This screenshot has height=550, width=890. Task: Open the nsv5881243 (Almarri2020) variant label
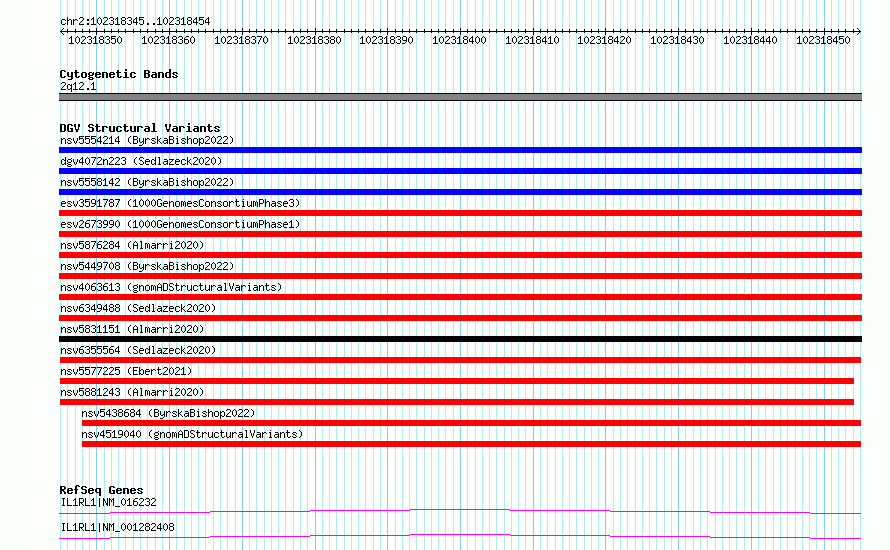132,392
